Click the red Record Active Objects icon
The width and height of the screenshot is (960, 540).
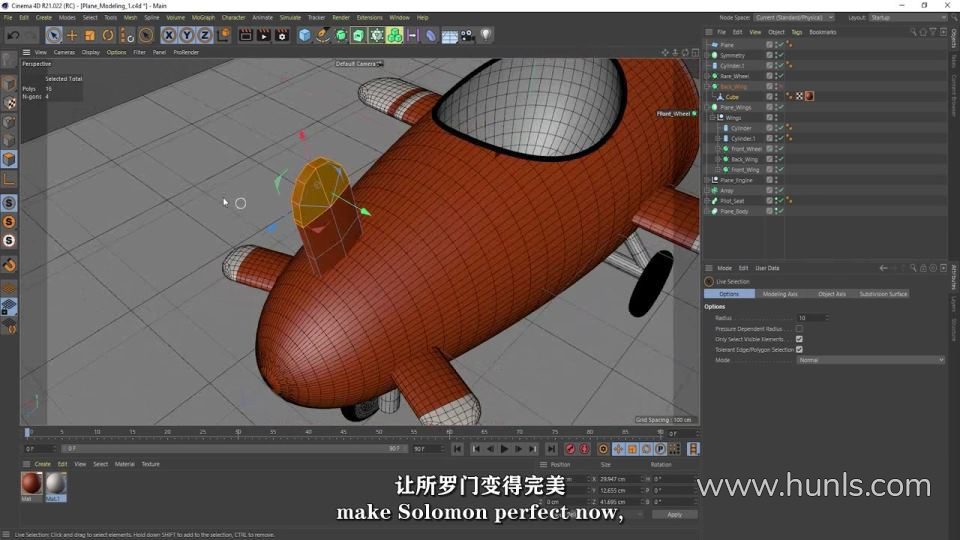coord(571,449)
